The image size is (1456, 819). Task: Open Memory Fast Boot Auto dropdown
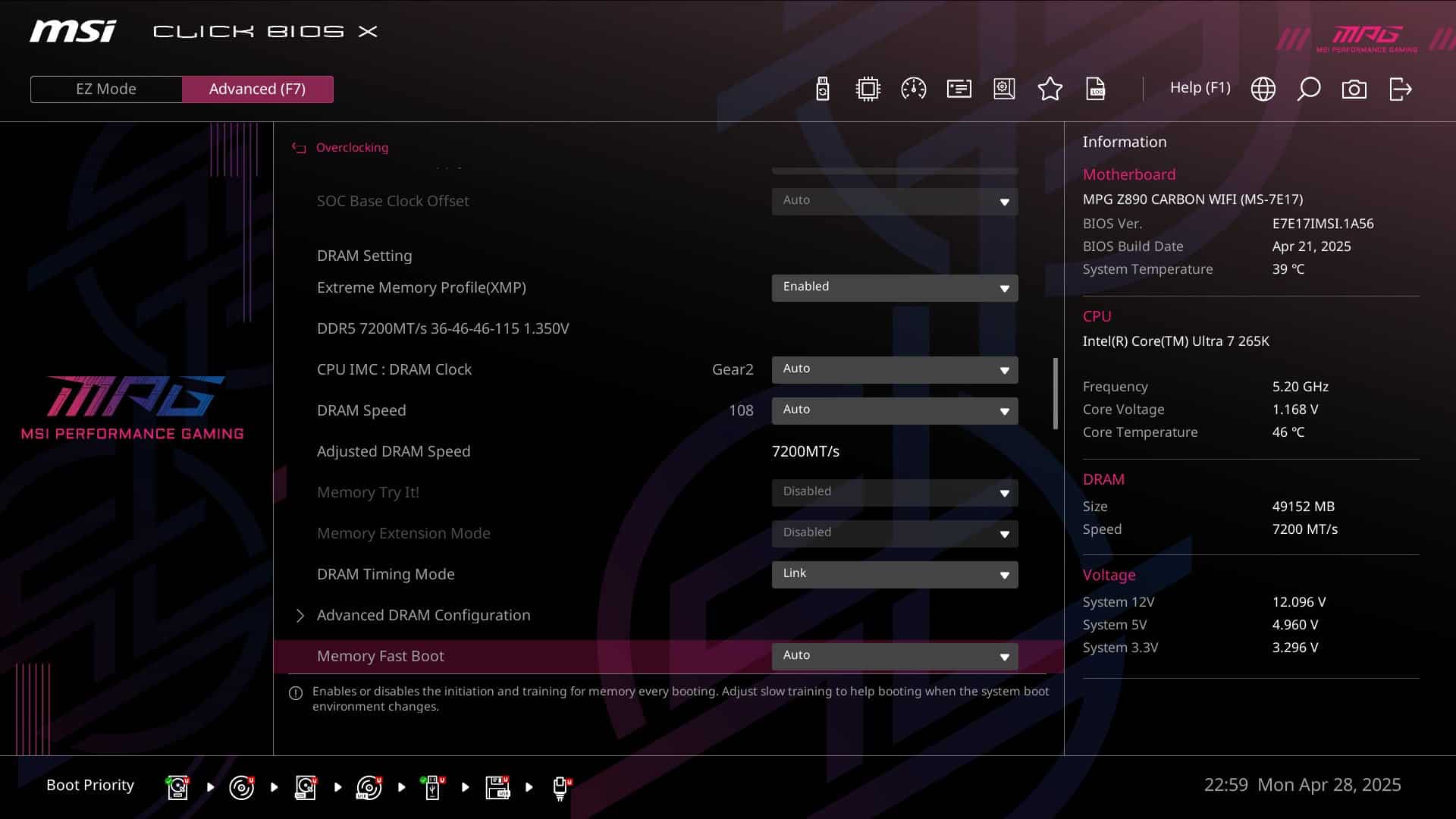coord(895,656)
